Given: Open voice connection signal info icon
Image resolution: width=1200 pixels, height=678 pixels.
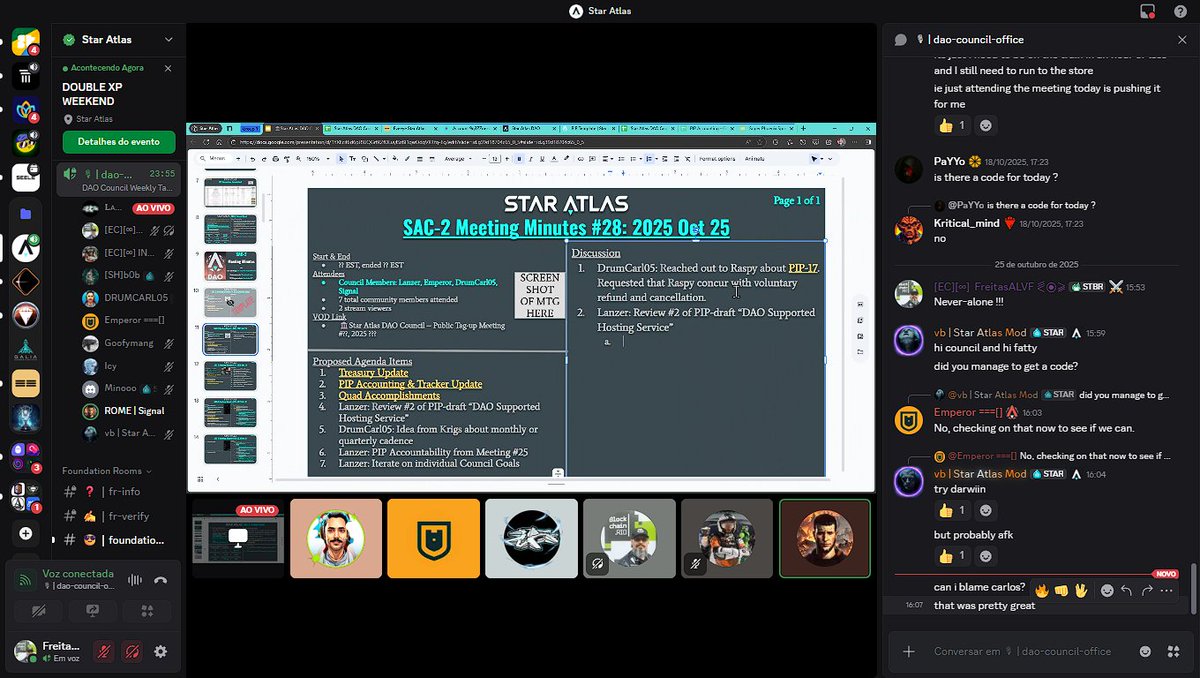Looking at the screenshot, I should point(26,580).
